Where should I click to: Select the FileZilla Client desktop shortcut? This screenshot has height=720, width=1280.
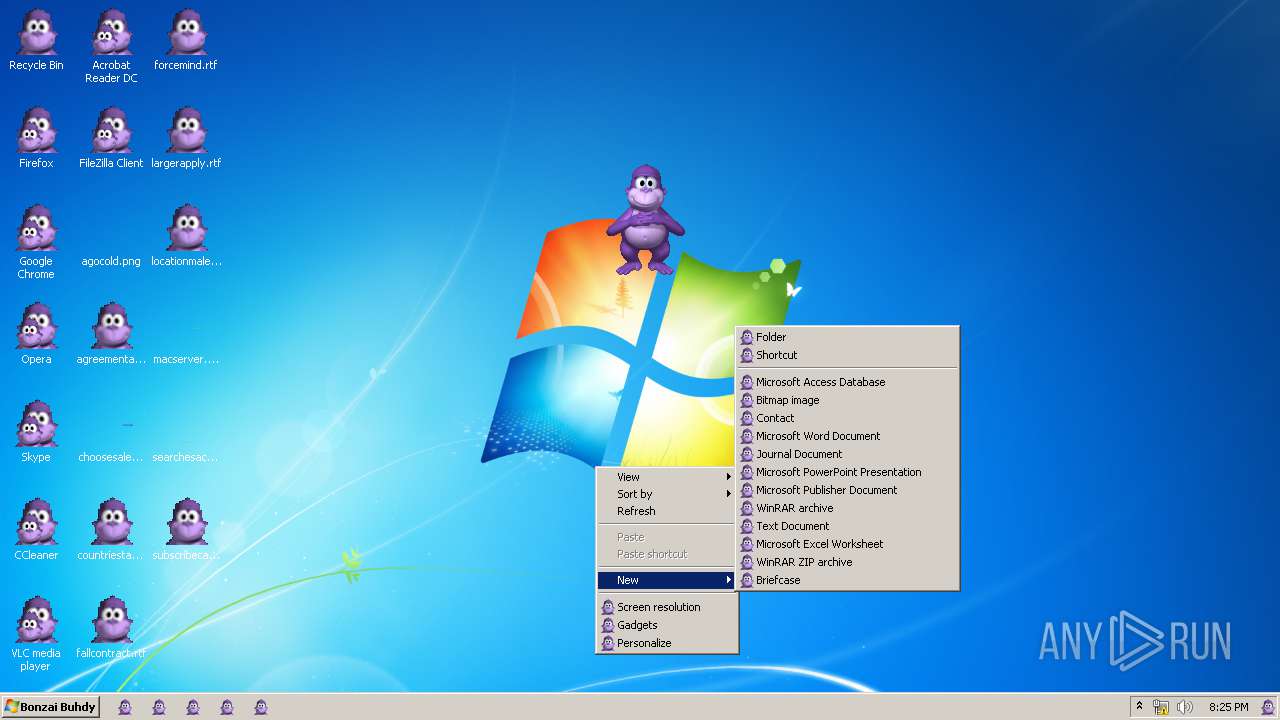[111, 138]
